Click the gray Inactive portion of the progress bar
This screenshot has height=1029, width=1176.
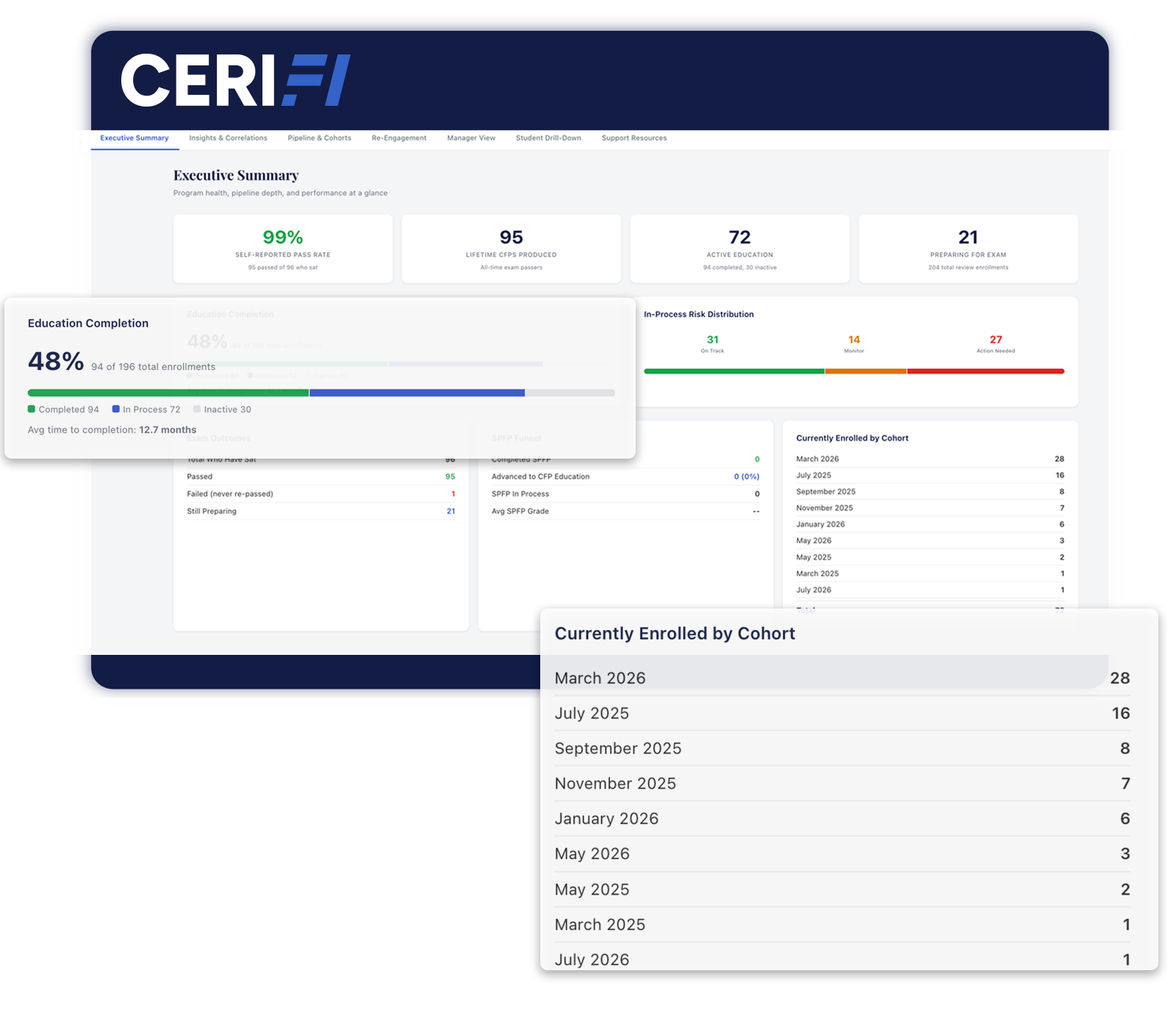pyautogui.click(x=570, y=393)
